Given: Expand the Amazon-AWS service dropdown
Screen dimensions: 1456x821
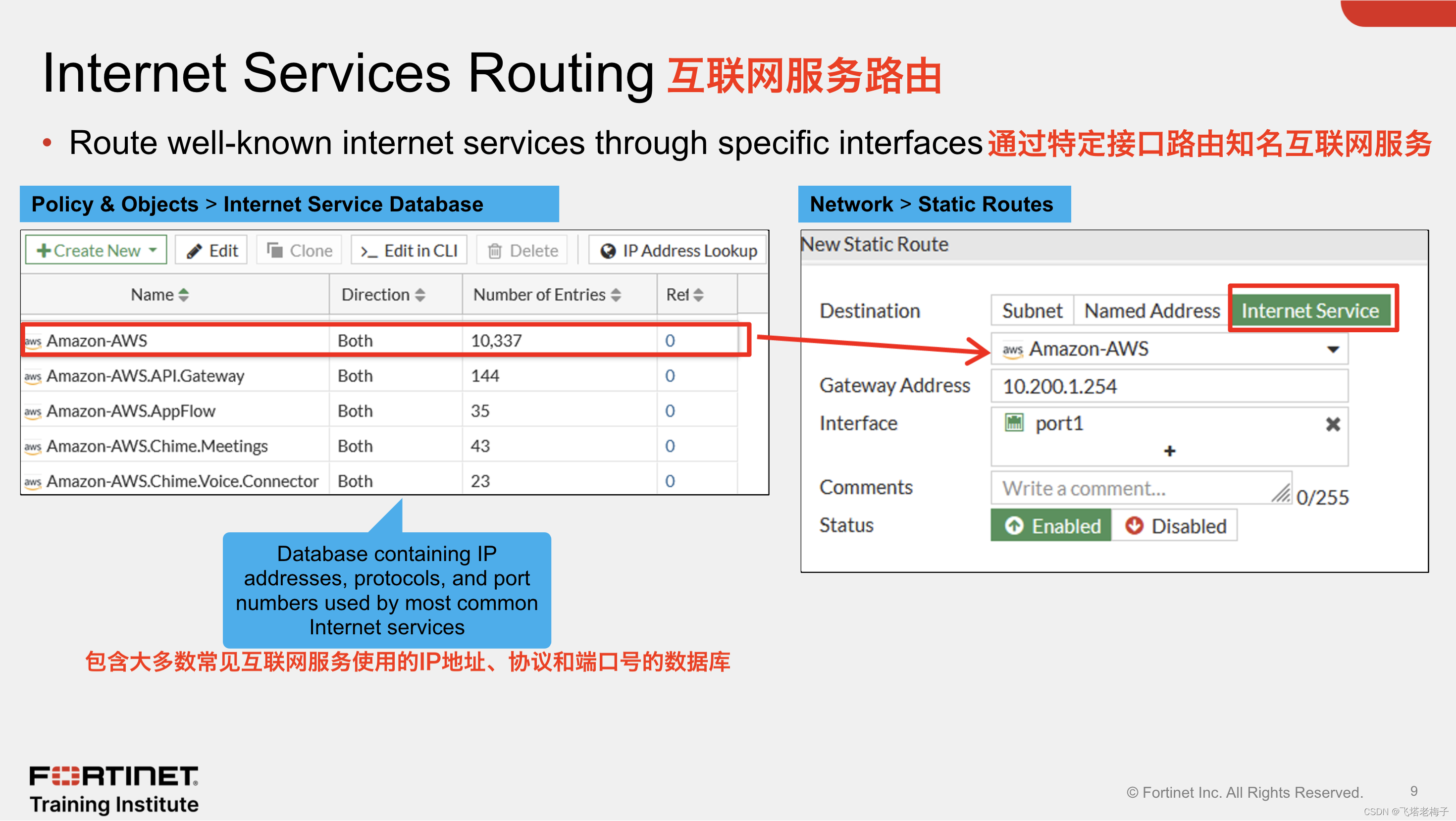Looking at the screenshot, I should pos(1333,349).
